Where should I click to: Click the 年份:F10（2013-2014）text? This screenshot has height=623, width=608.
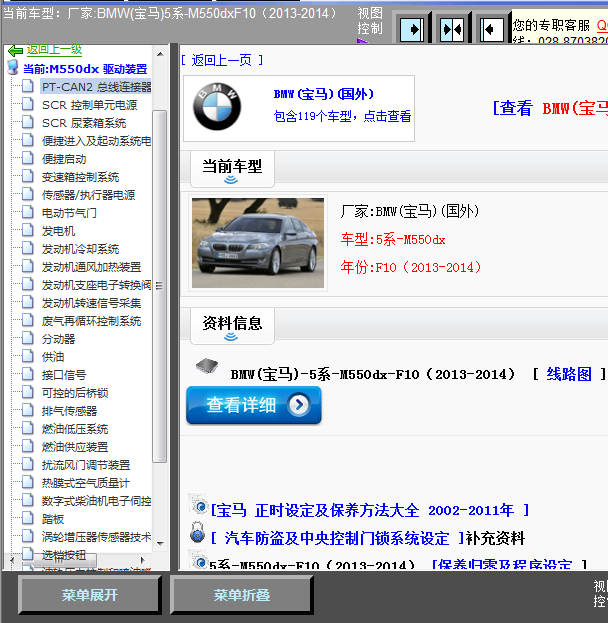(410, 267)
